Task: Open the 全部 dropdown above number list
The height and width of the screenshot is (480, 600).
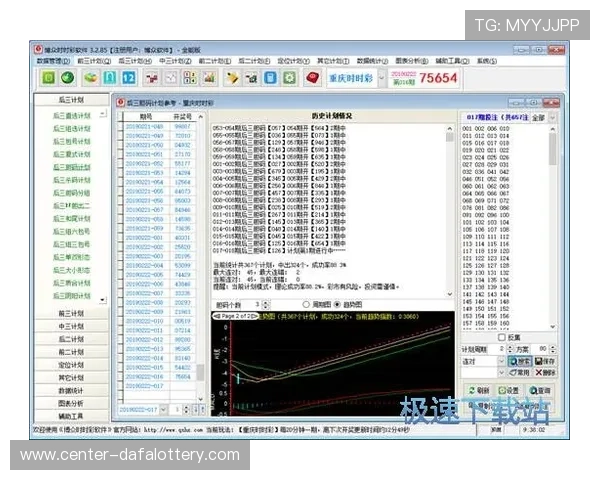Action: click(x=552, y=118)
